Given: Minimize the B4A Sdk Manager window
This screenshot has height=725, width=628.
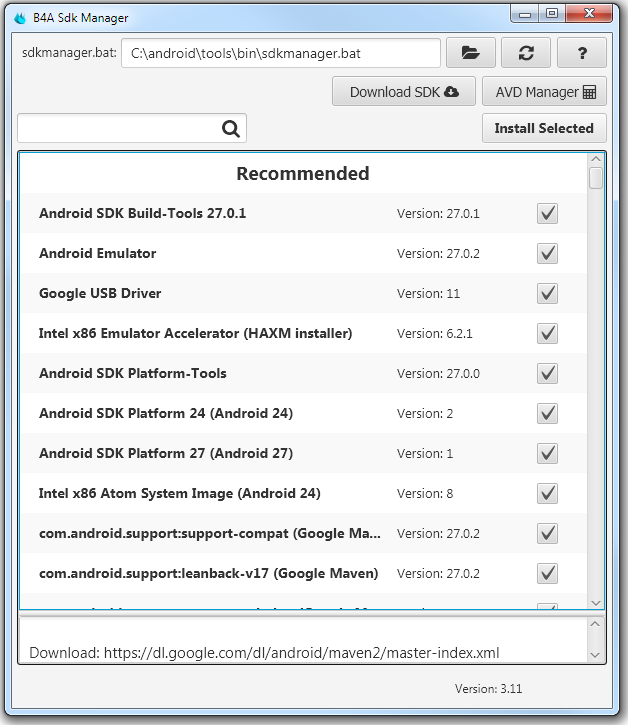Looking at the screenshot, I should coord(525,14).
